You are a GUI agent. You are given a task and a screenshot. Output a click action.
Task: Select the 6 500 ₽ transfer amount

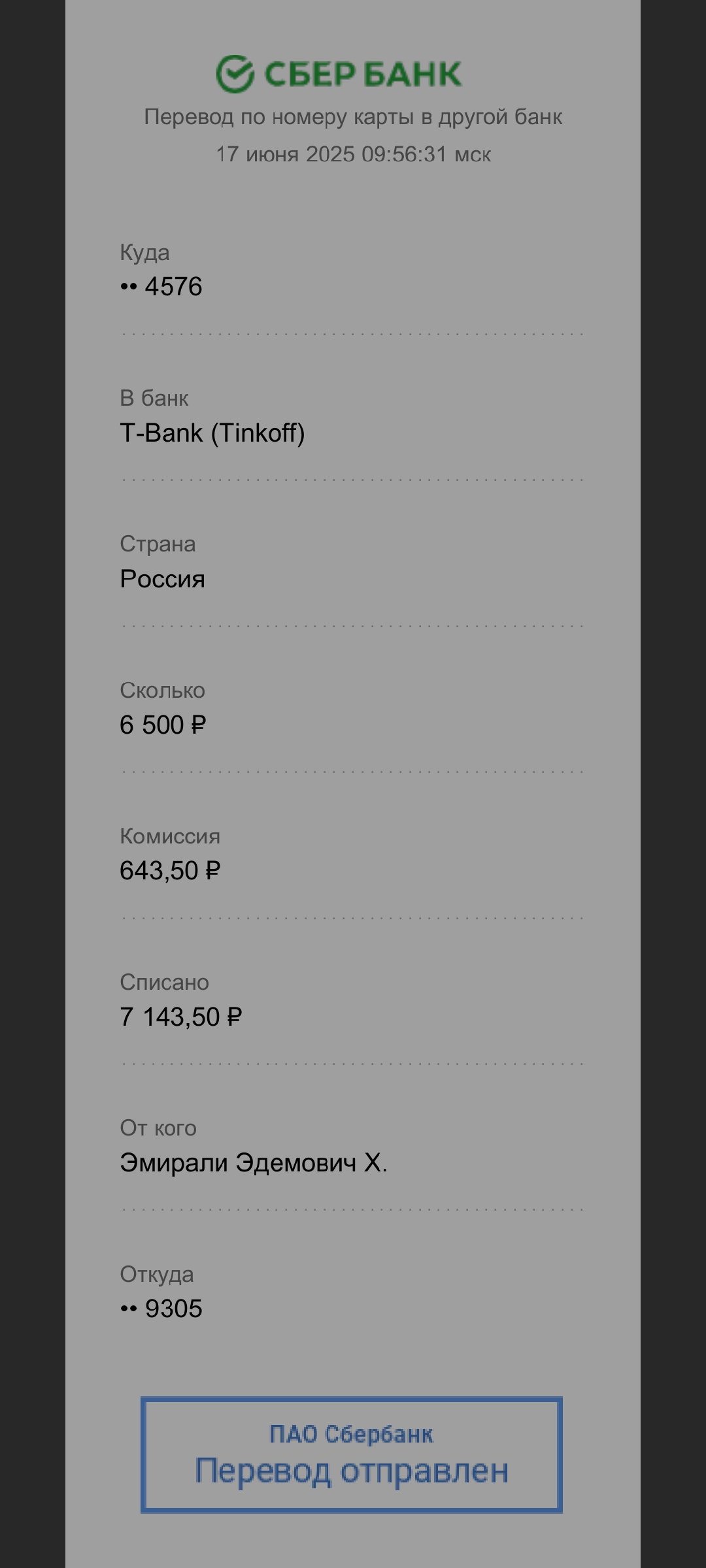[163, 725]
